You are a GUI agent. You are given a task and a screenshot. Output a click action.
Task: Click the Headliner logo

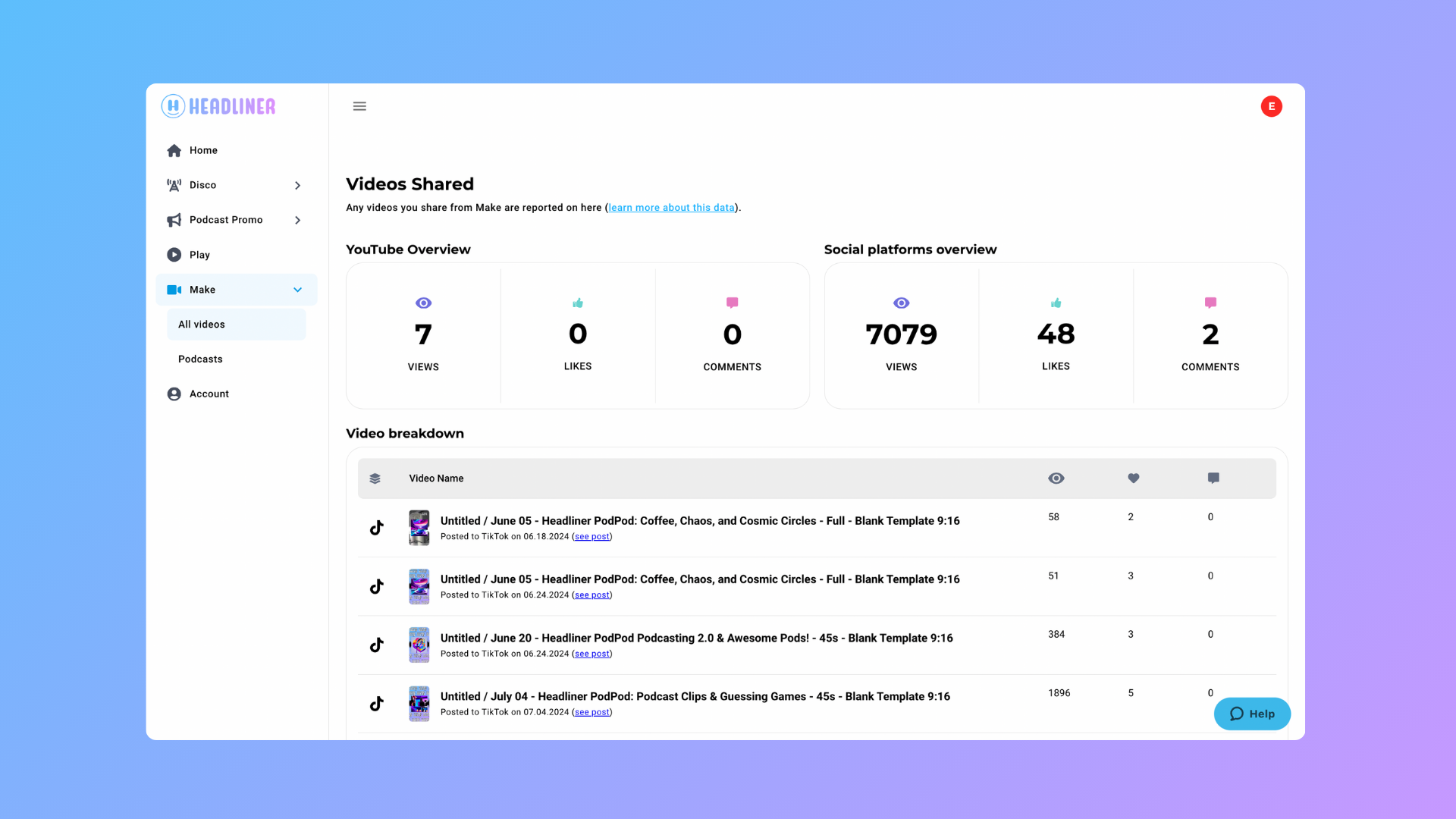tap(218, 106)
